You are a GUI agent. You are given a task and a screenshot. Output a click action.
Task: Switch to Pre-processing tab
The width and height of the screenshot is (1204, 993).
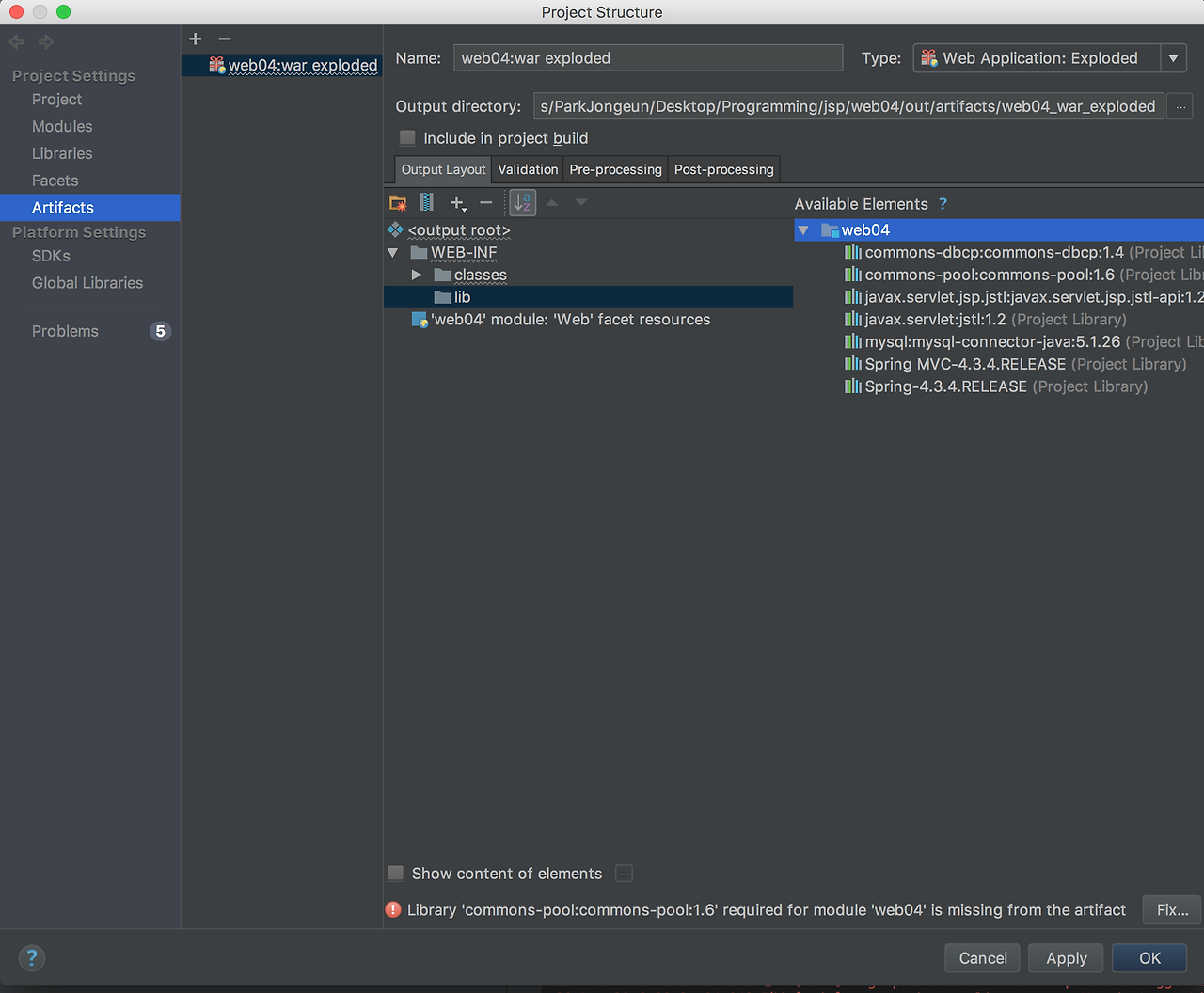(x=616, y=169)
